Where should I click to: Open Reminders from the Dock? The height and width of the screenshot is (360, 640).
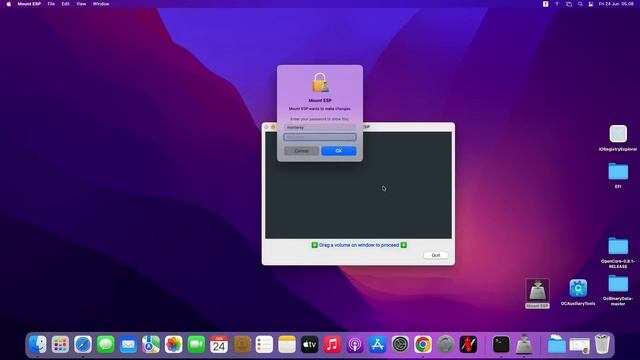coord(264,344)
